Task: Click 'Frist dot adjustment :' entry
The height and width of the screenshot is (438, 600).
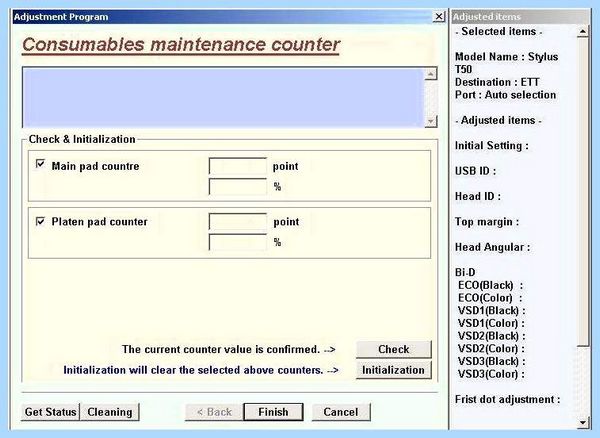Action: click(507, 399)
